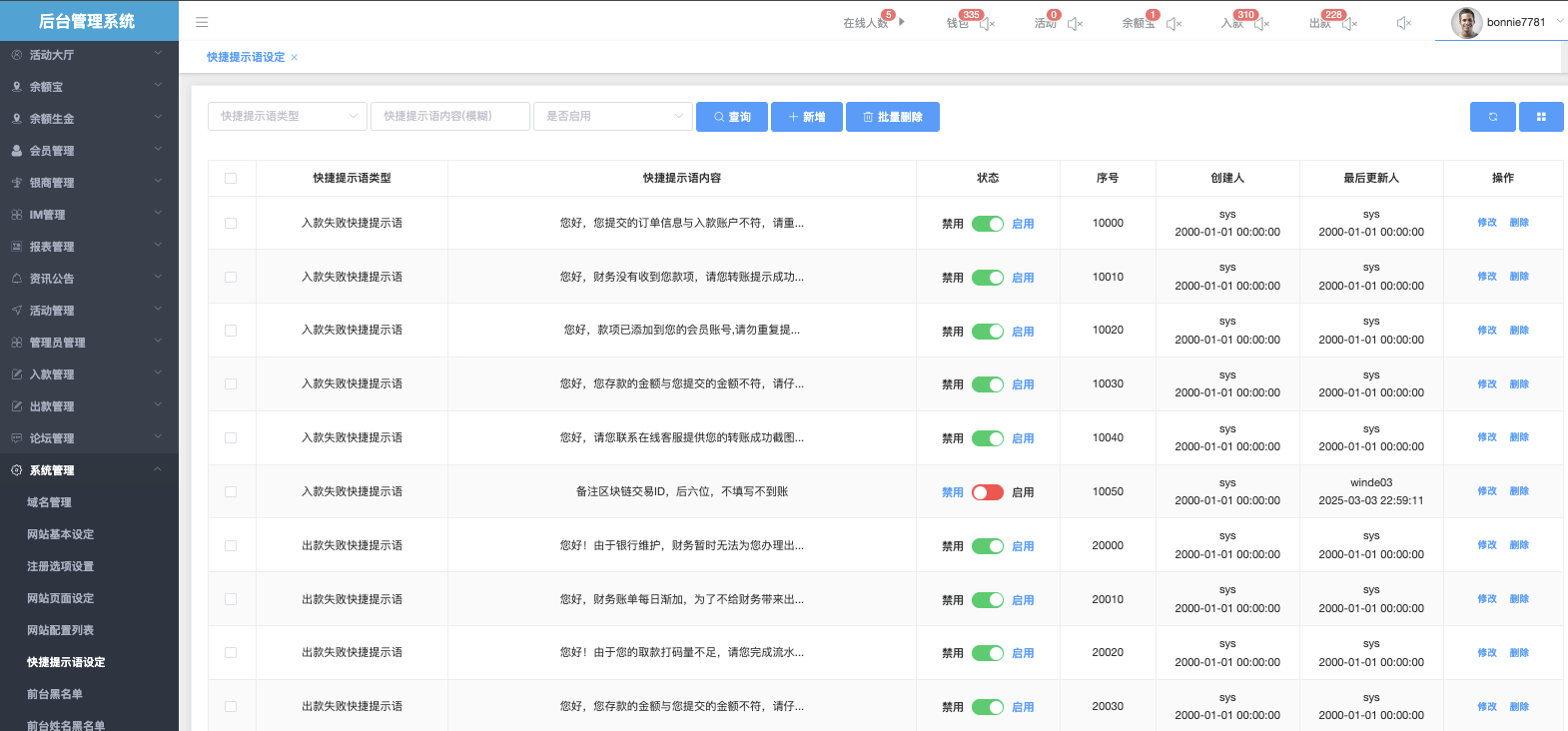The image size is (1568, 731).
Task: Open the 是否启用 dropdown filter
Action: [x=612, y=117]
